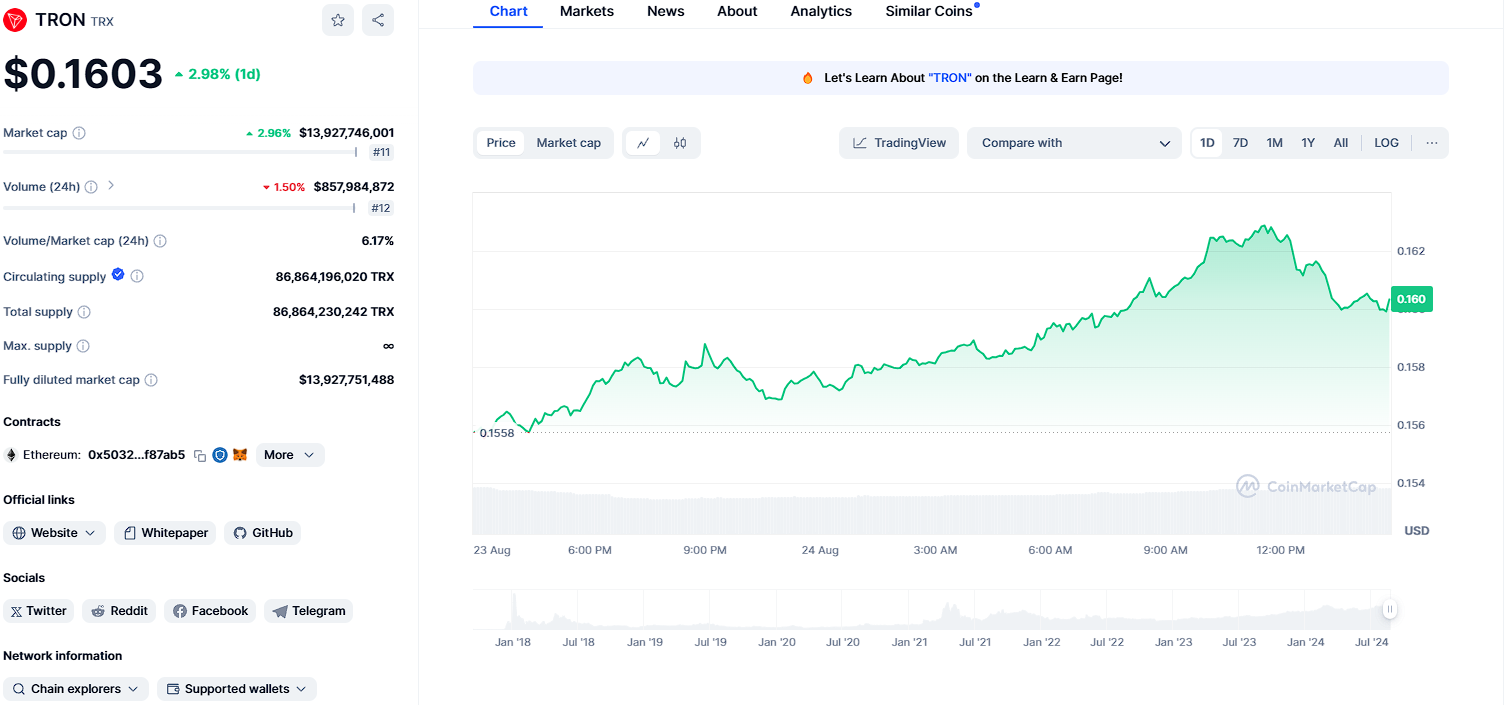Open Max. supply info icon
This screenshot has height=705, width=1504.
83,346
